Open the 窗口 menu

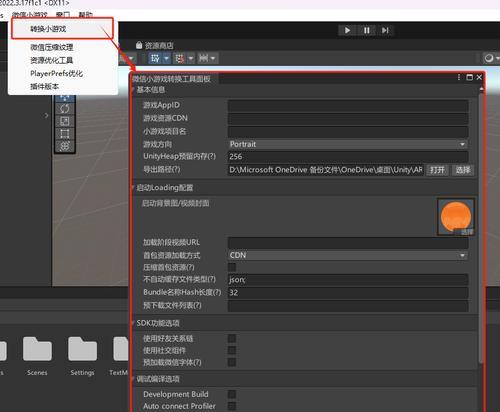click(x=63, y=15)
